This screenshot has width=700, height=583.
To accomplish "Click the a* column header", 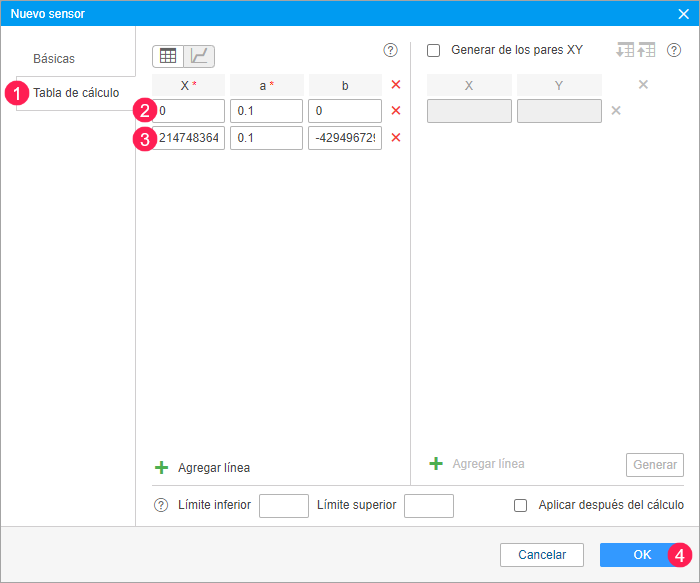I will tap(267, 85).
